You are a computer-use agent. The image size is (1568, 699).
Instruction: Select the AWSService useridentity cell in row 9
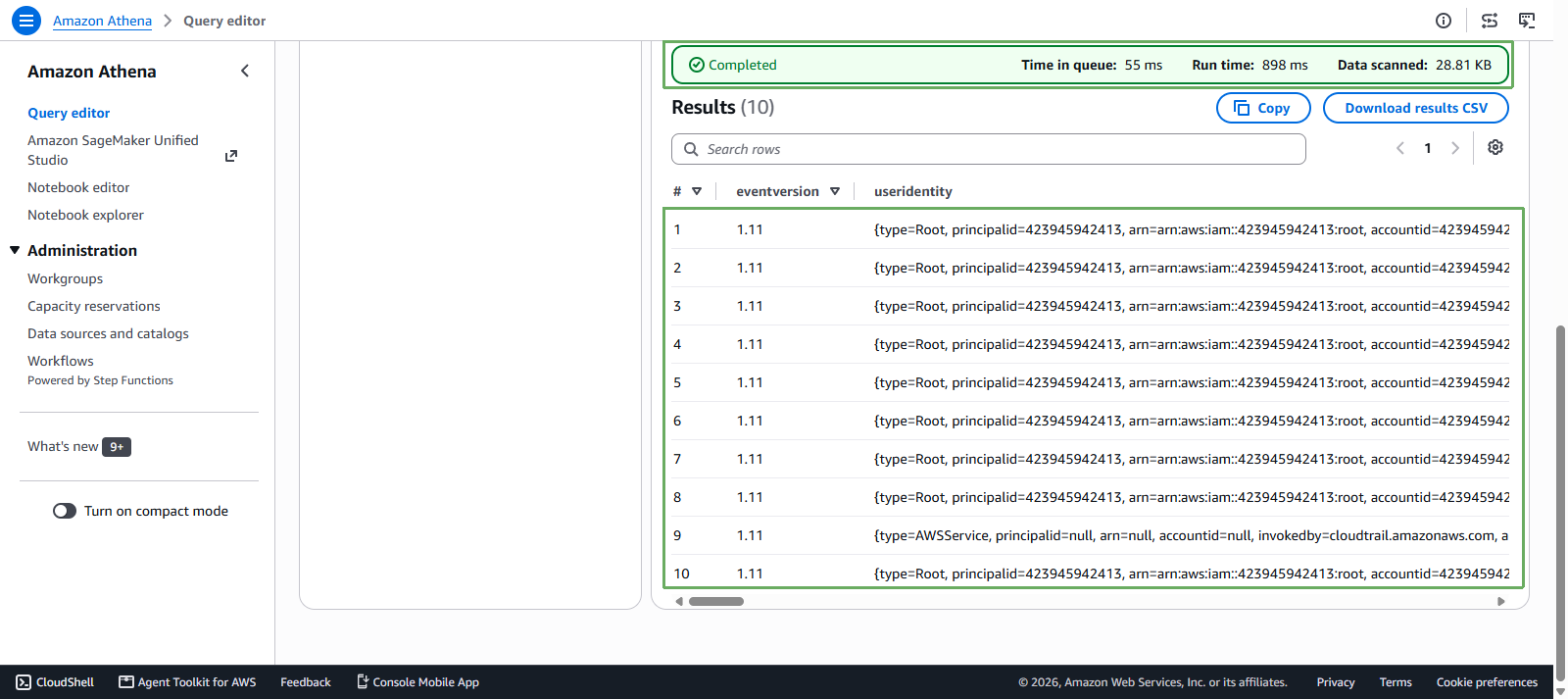point(1192,535)
